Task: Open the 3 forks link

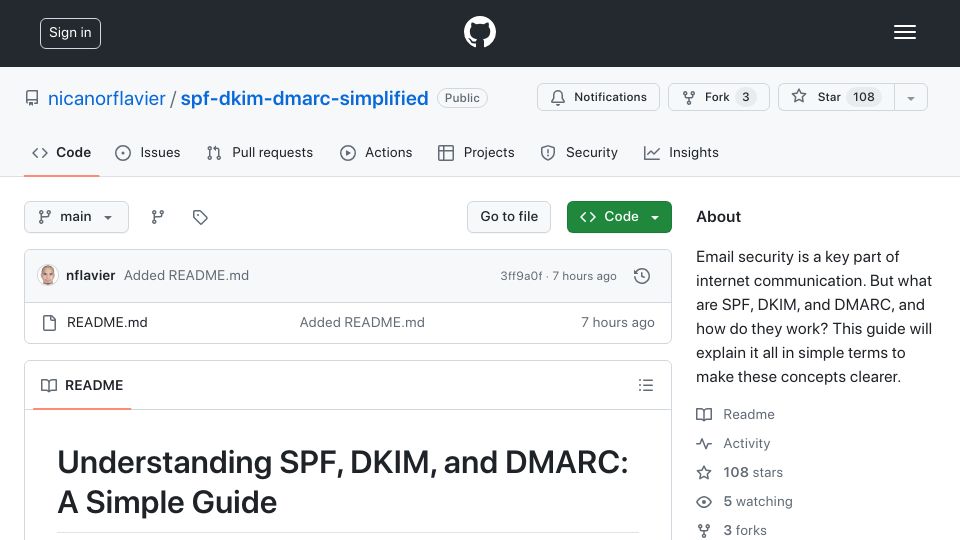Action: click(x=732, y=530)
